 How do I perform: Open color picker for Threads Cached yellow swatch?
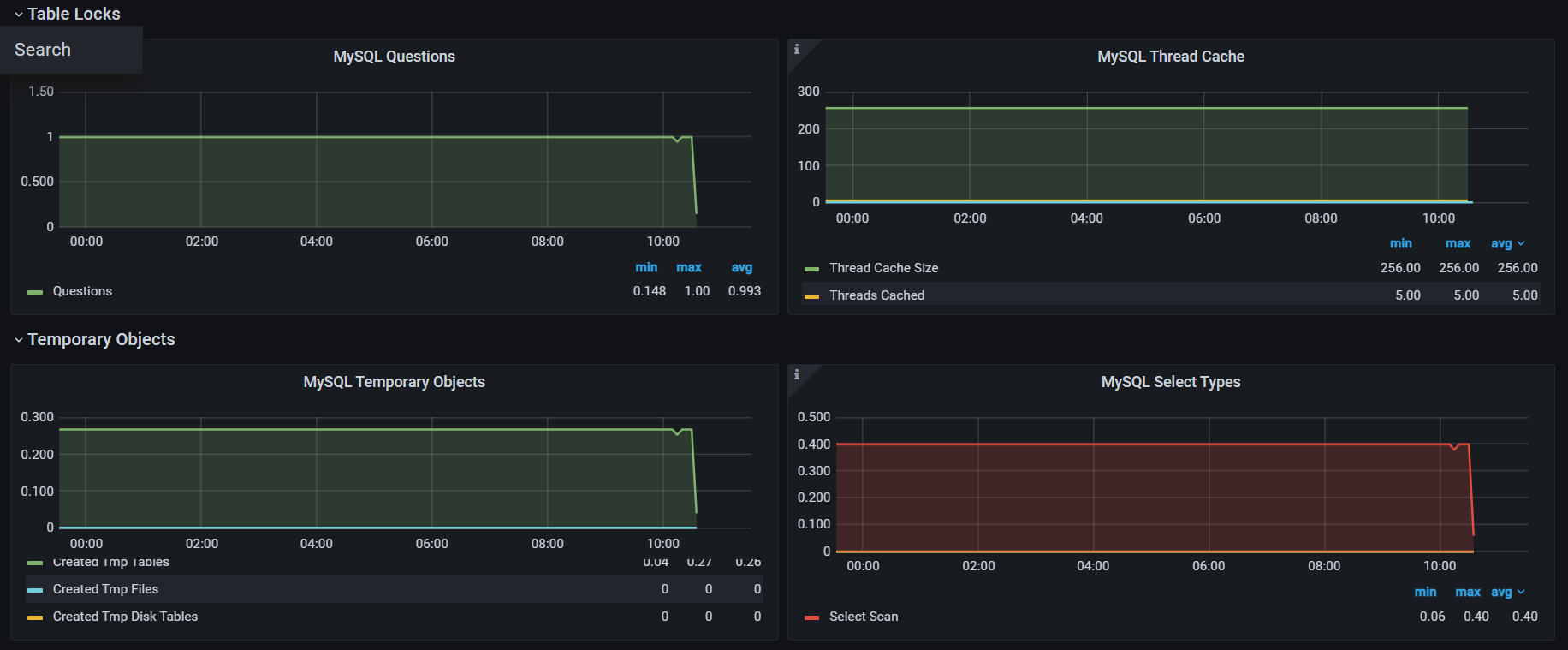coord(812,296)
